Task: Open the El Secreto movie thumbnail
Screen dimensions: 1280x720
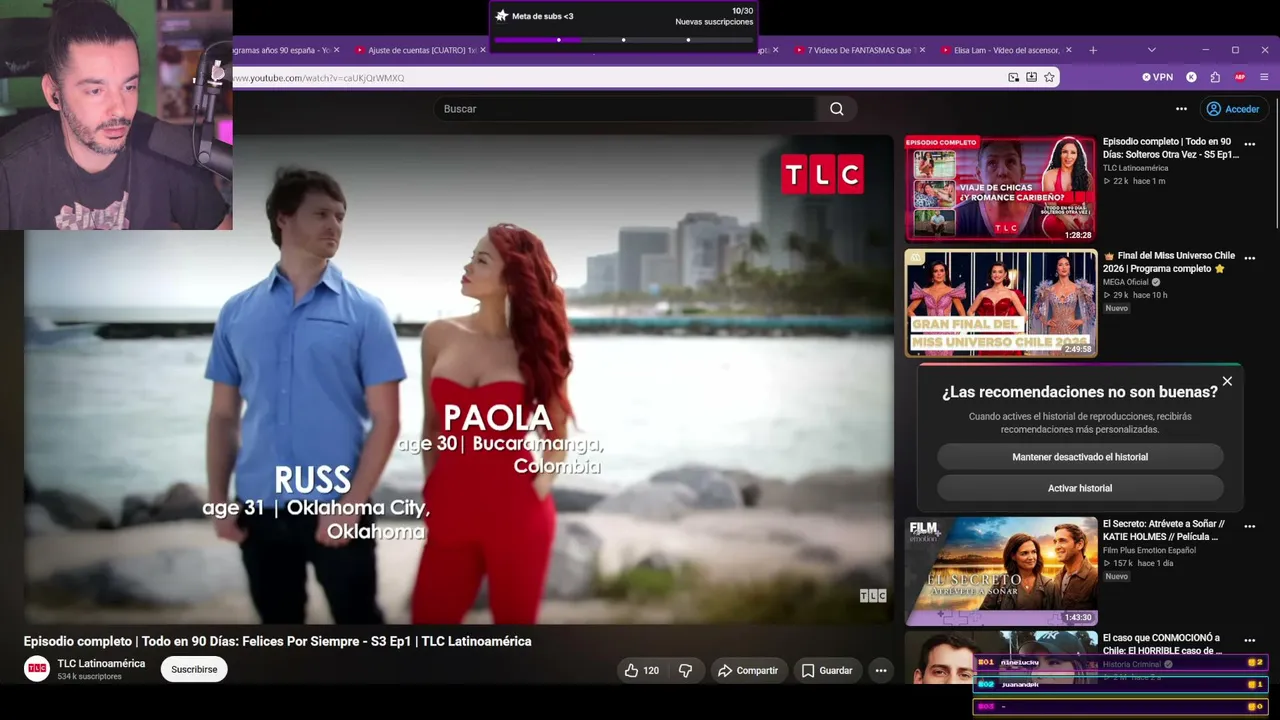Action: point(1000,571)
